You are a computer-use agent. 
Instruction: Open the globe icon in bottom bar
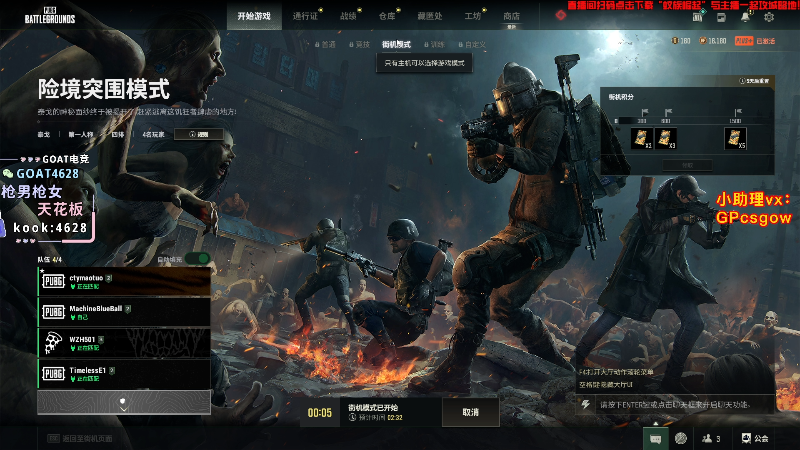coord(681,438)
